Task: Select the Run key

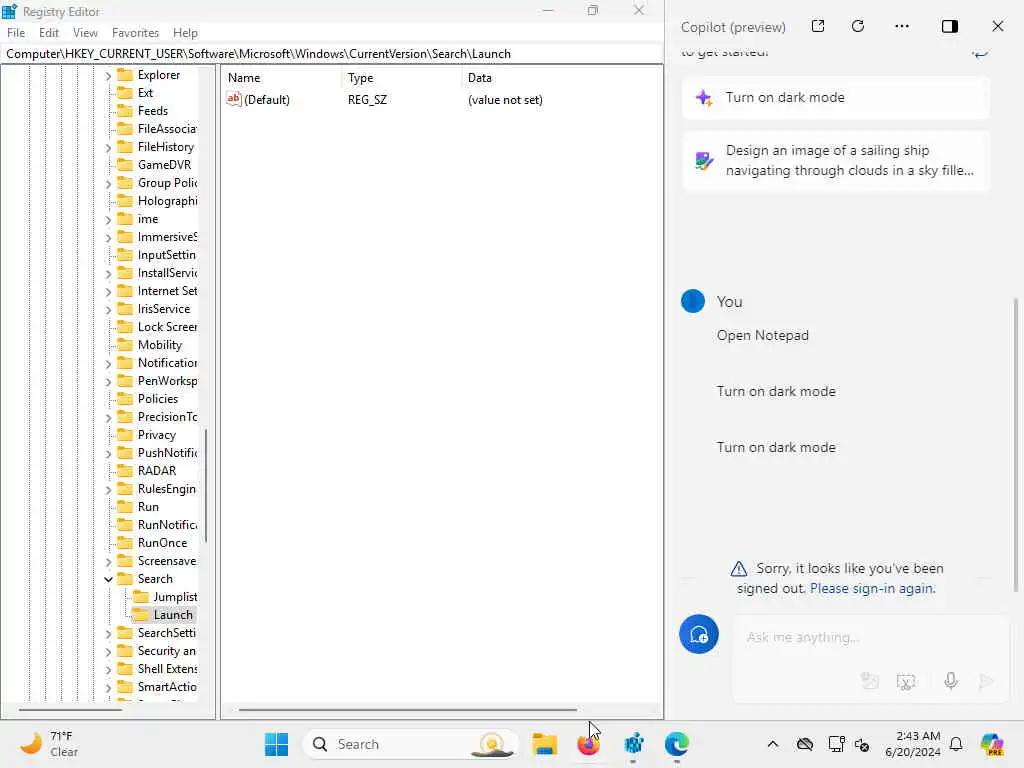Action: pyautogui.click(x=148, y=507)
